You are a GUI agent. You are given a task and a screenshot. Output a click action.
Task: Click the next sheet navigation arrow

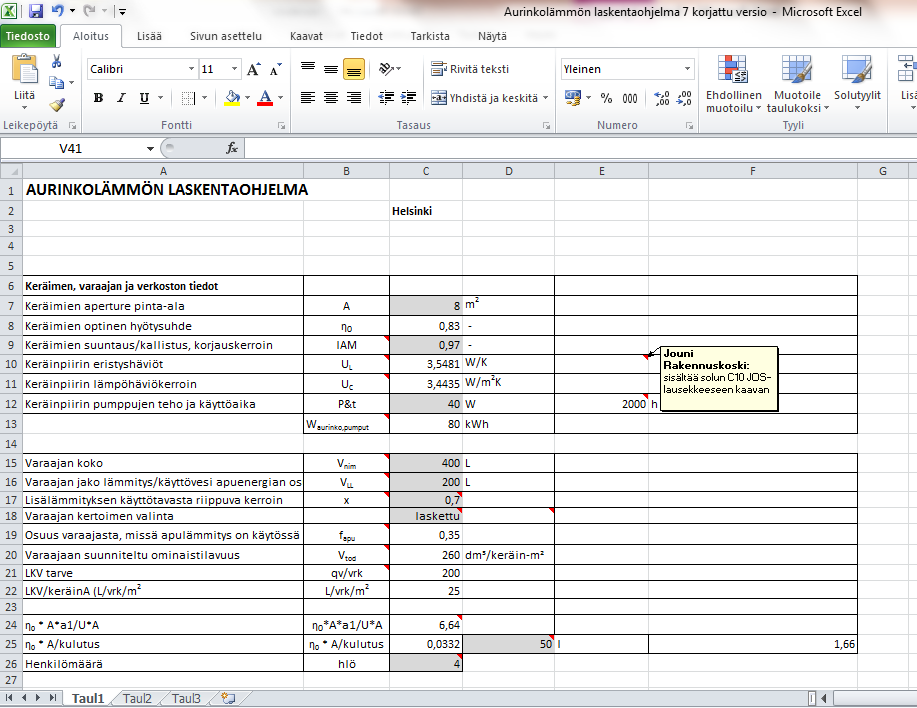click(x=38, y=697)
